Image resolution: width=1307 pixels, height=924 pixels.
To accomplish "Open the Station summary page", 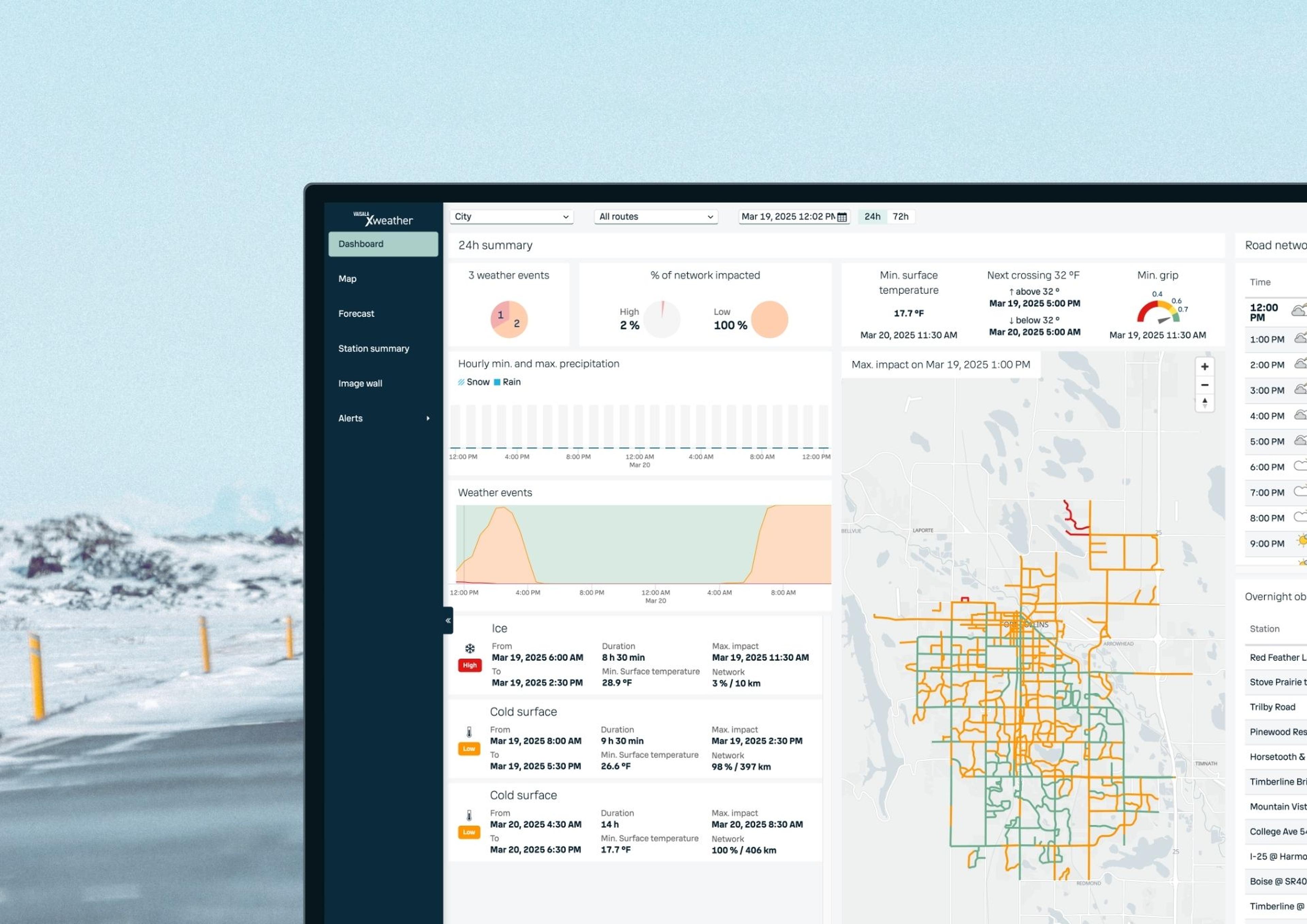I will click(374, 348).
